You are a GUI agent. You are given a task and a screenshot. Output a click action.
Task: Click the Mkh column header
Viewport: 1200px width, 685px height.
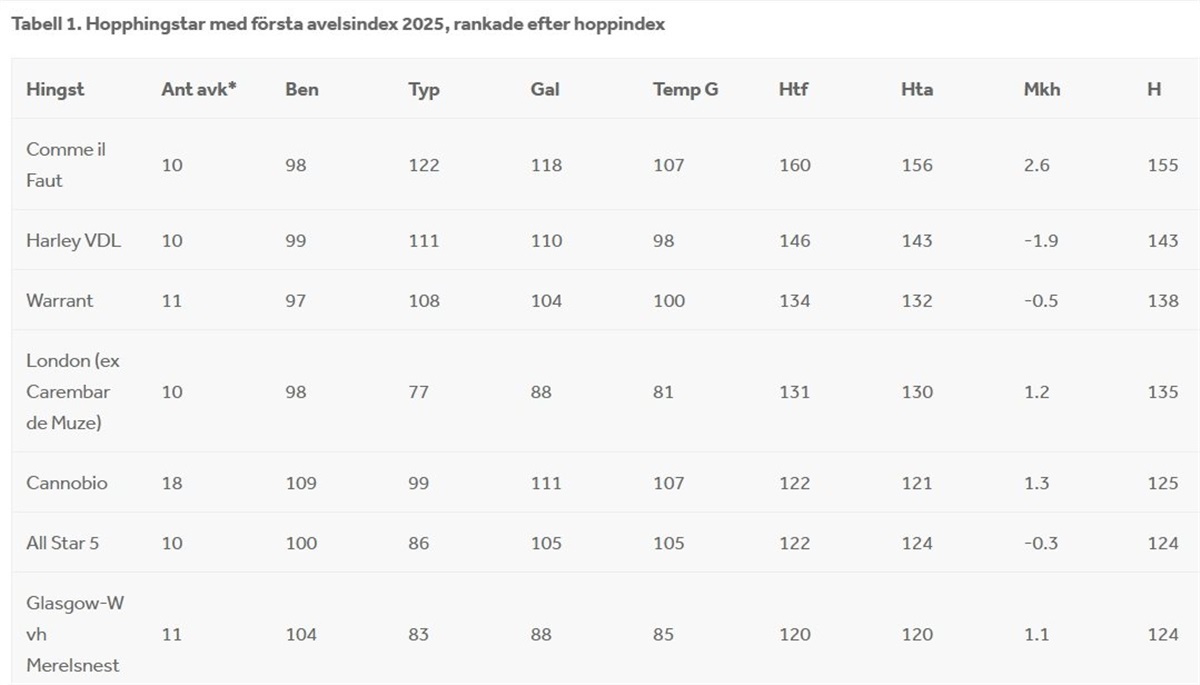(x=1041, y=89)
